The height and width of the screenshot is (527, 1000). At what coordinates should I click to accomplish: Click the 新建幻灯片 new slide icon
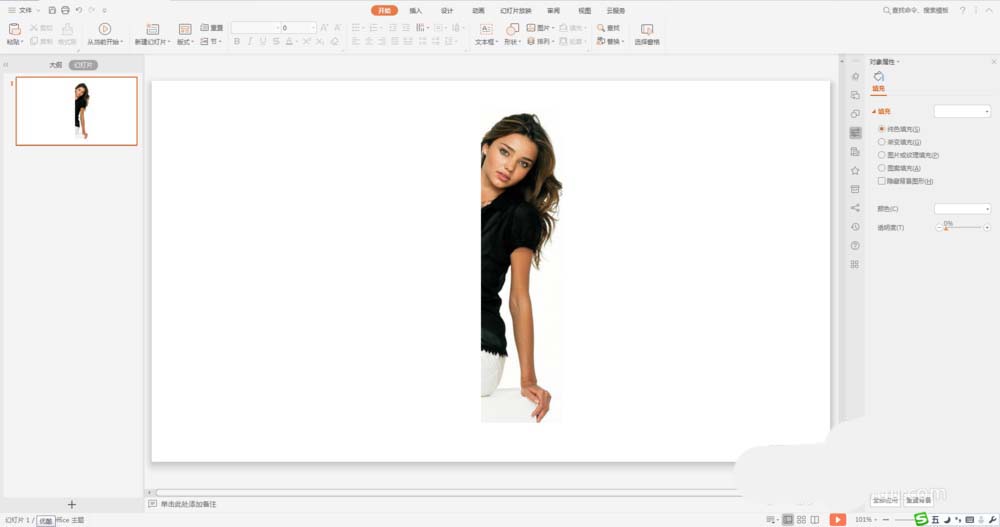pos(152,29)
